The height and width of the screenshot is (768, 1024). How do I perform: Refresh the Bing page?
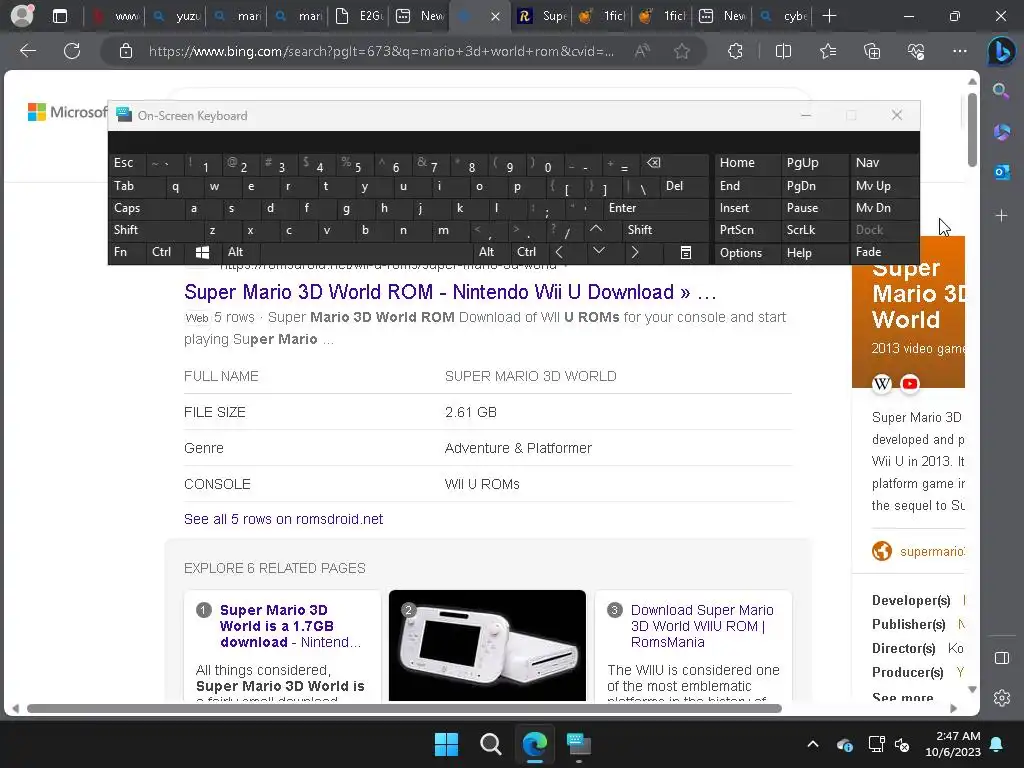click(72, 51)
